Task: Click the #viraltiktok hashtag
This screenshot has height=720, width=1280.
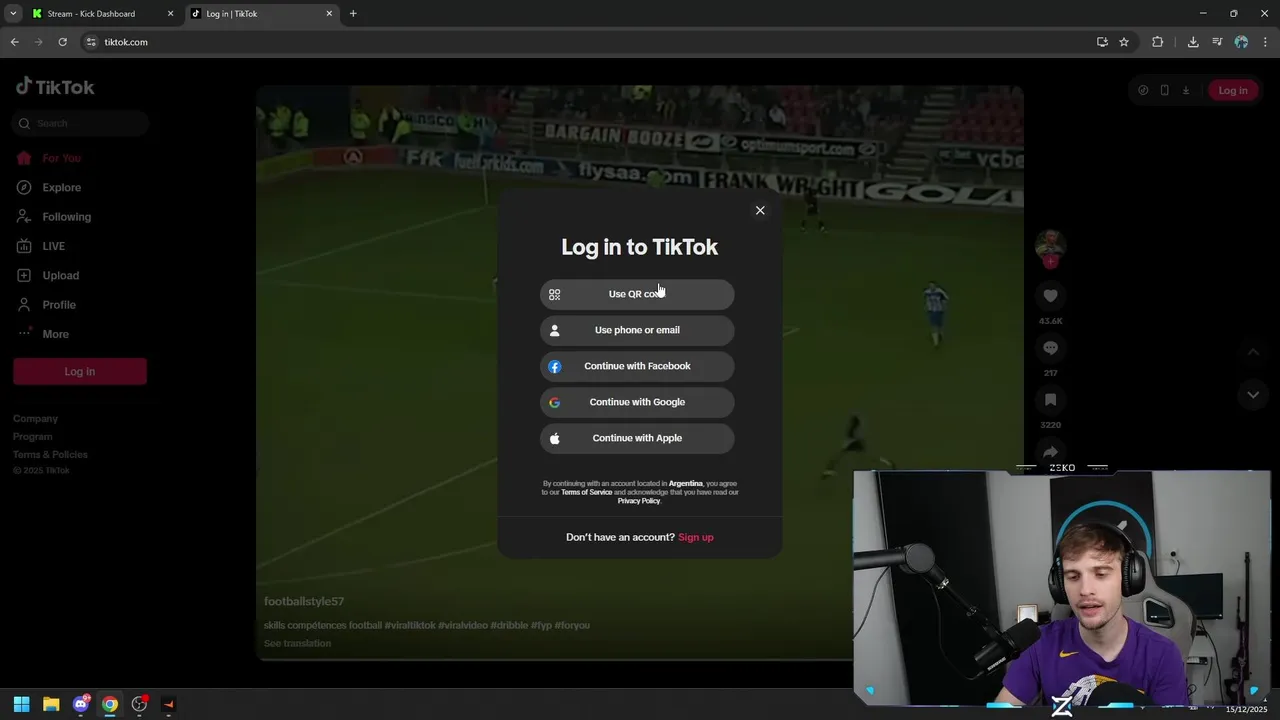Action: tap(410, 625)
